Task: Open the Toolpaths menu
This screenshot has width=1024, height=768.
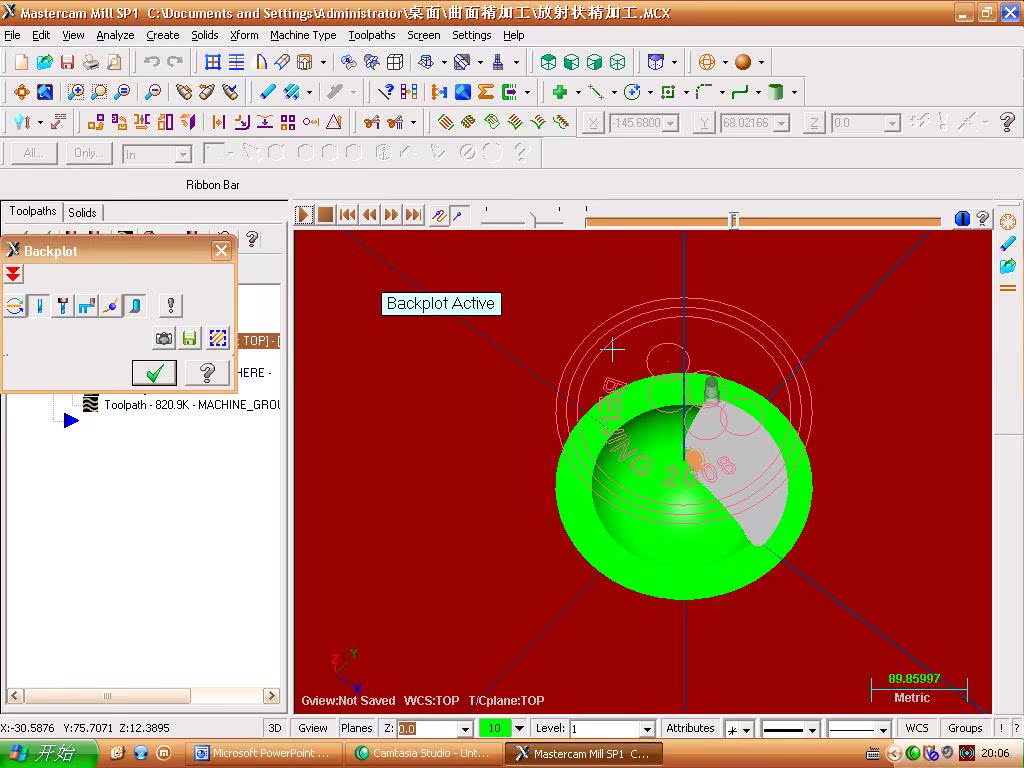Action: (372, 35)
